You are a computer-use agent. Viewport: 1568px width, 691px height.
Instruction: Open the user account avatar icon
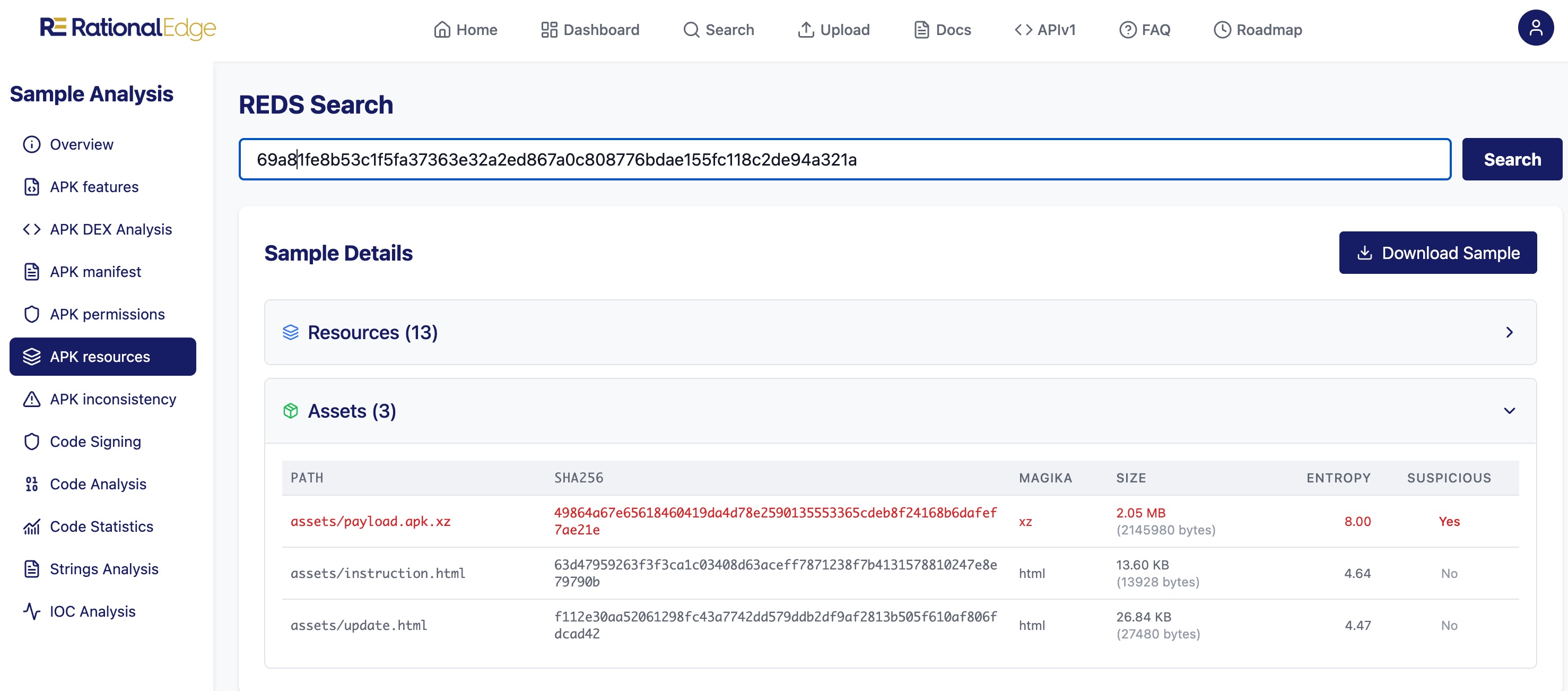tap(1536, 27)
